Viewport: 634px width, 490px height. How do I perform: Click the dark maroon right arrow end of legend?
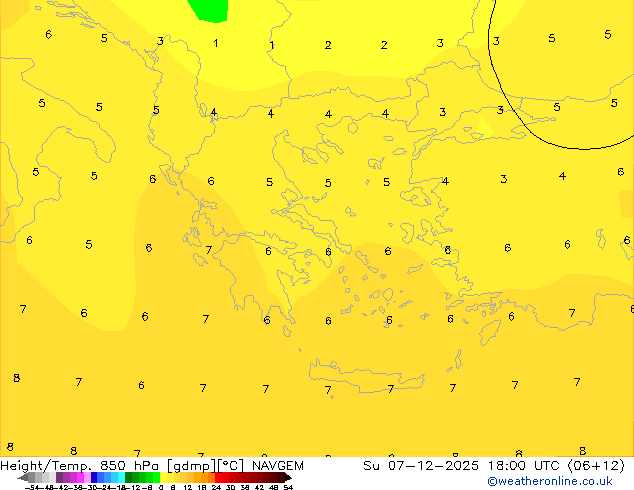pos(287,478)
